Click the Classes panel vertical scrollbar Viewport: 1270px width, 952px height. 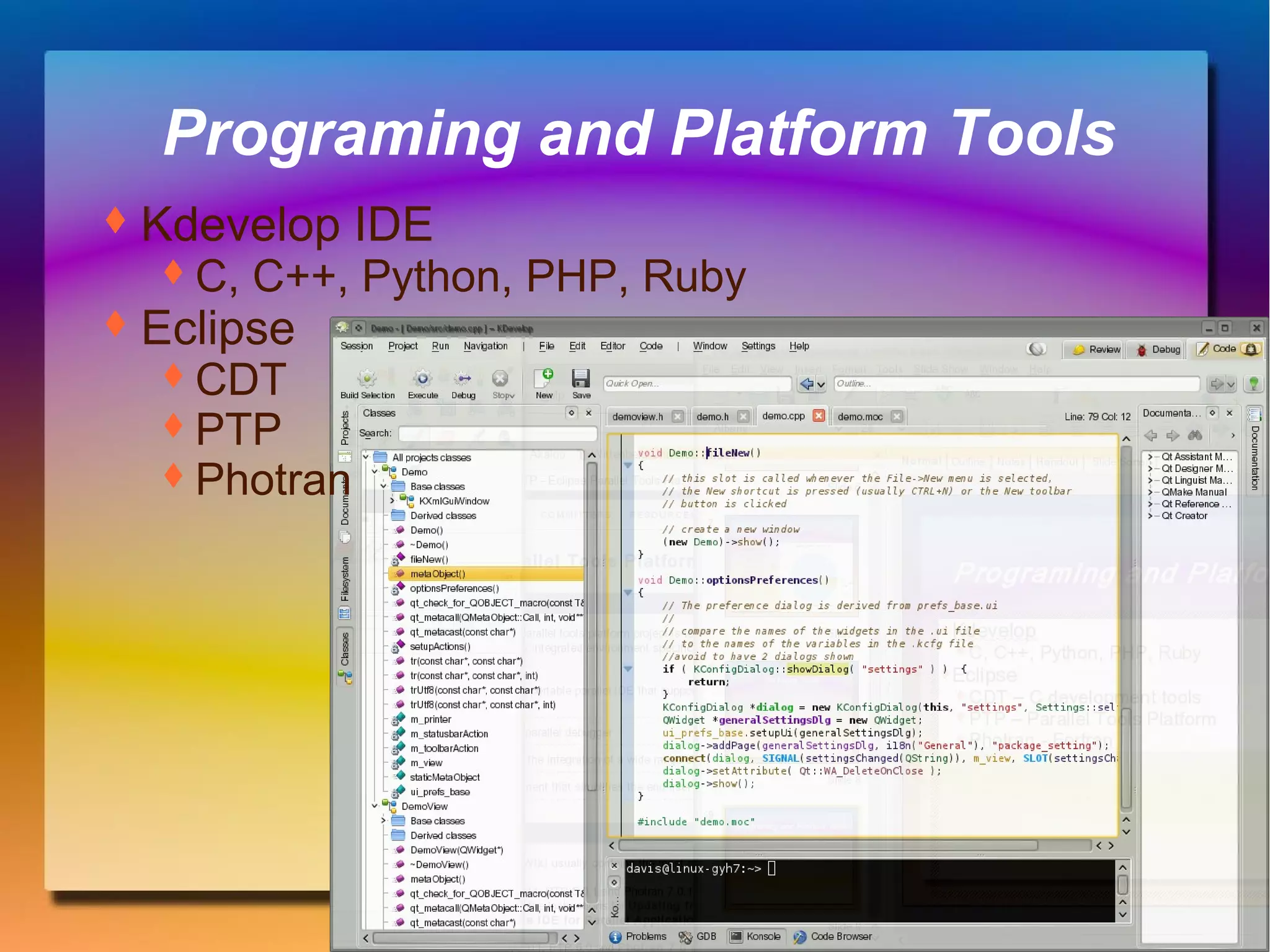coord(592,626)
